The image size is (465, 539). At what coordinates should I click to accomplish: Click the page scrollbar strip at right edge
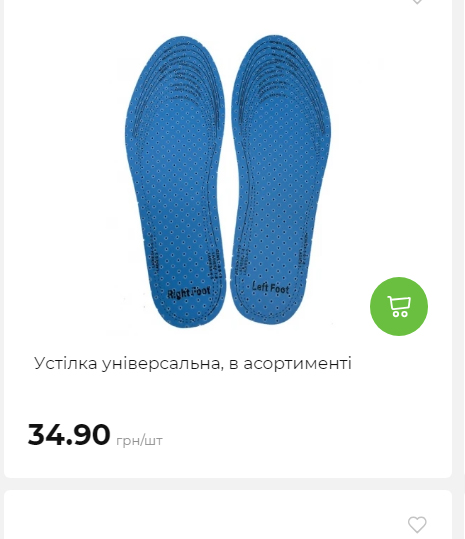pyautogui.click(x=464, y=270)
